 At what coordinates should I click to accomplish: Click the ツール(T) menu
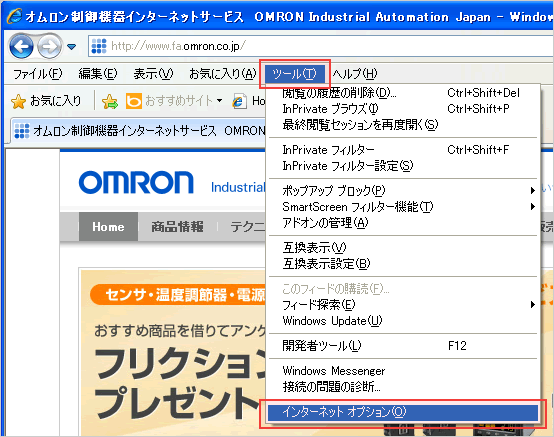click(x=295, y=74)
